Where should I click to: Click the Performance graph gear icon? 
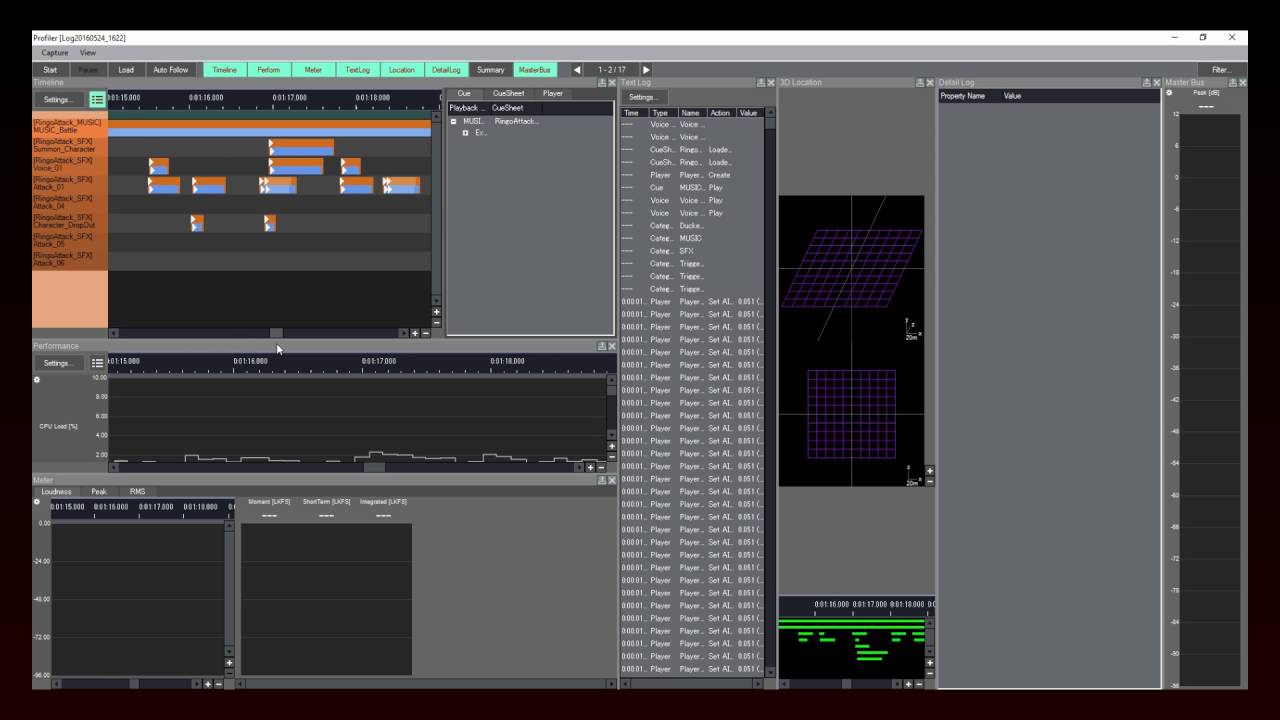(x=37, y=380)
